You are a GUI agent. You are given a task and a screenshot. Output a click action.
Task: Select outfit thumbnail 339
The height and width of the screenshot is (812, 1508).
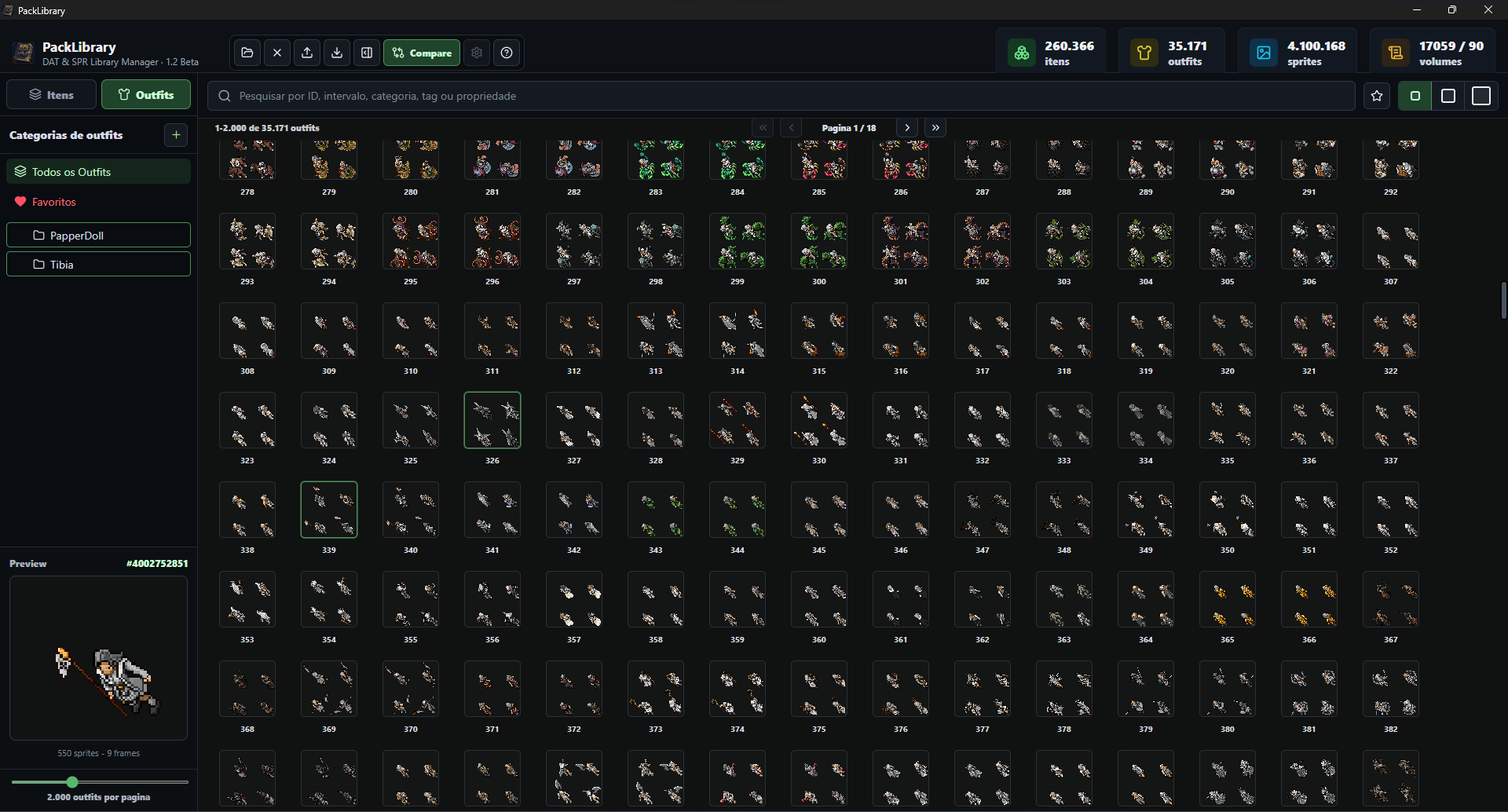coord(329,510)
